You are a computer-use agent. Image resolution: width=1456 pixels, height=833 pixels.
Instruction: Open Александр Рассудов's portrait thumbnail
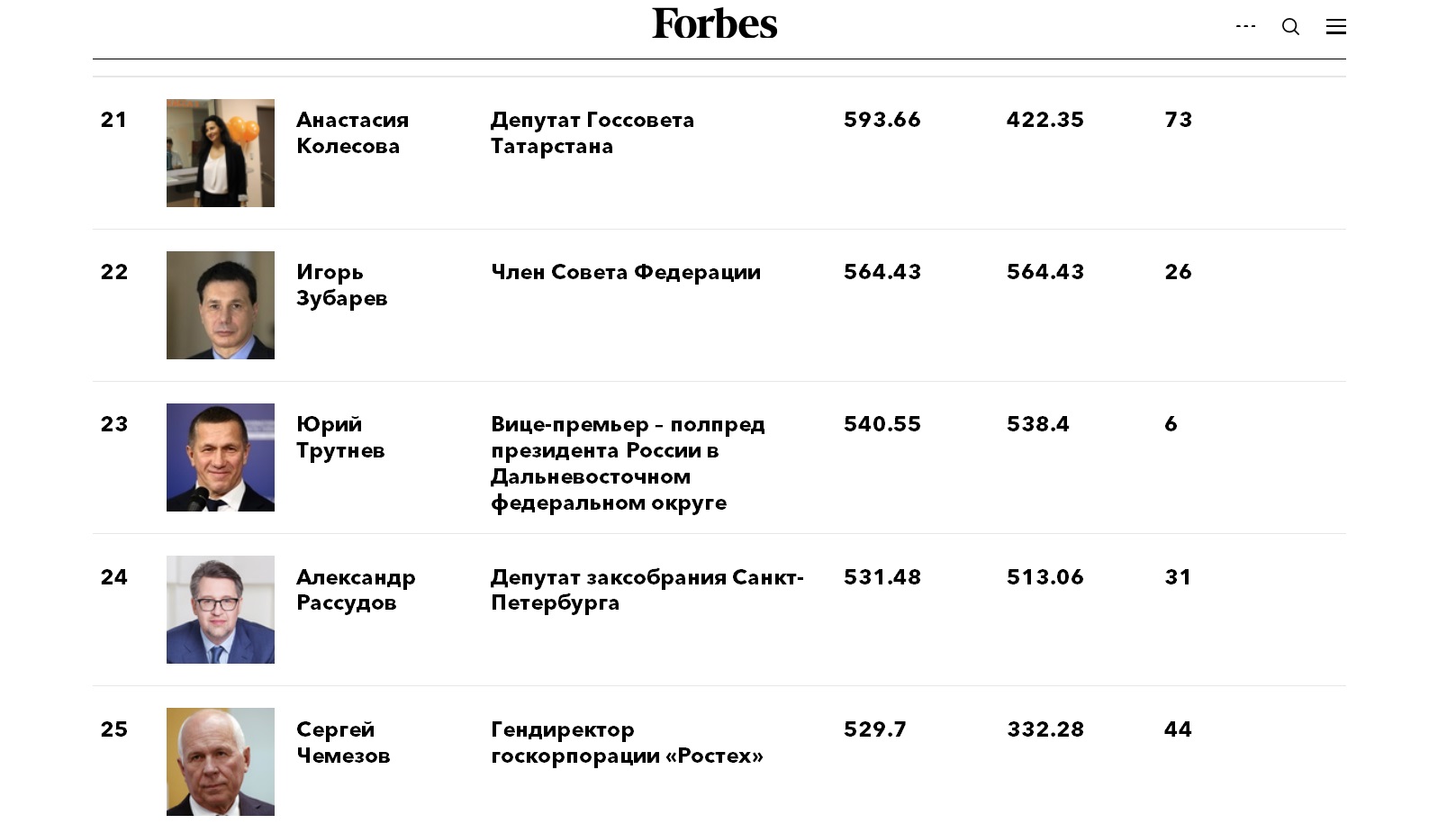pos(221,610)
